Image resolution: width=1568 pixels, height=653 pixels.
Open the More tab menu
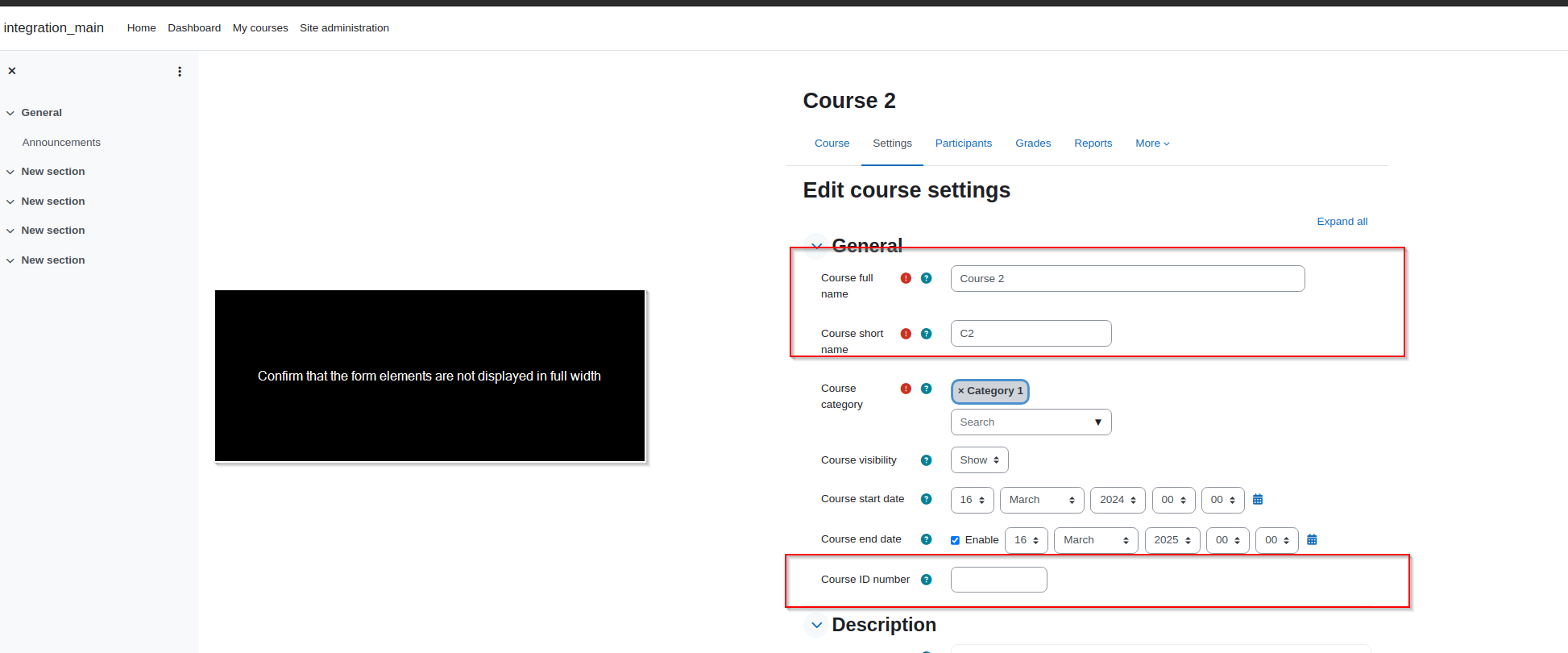pyautogui.click(x=1152, y=143)
